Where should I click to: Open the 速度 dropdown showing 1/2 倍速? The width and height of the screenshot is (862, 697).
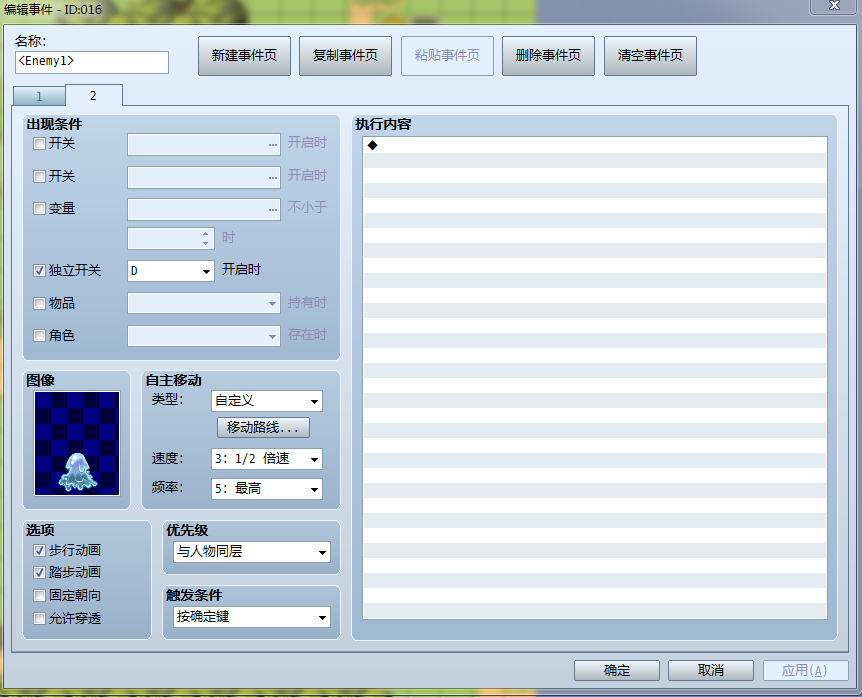(267, 459)
